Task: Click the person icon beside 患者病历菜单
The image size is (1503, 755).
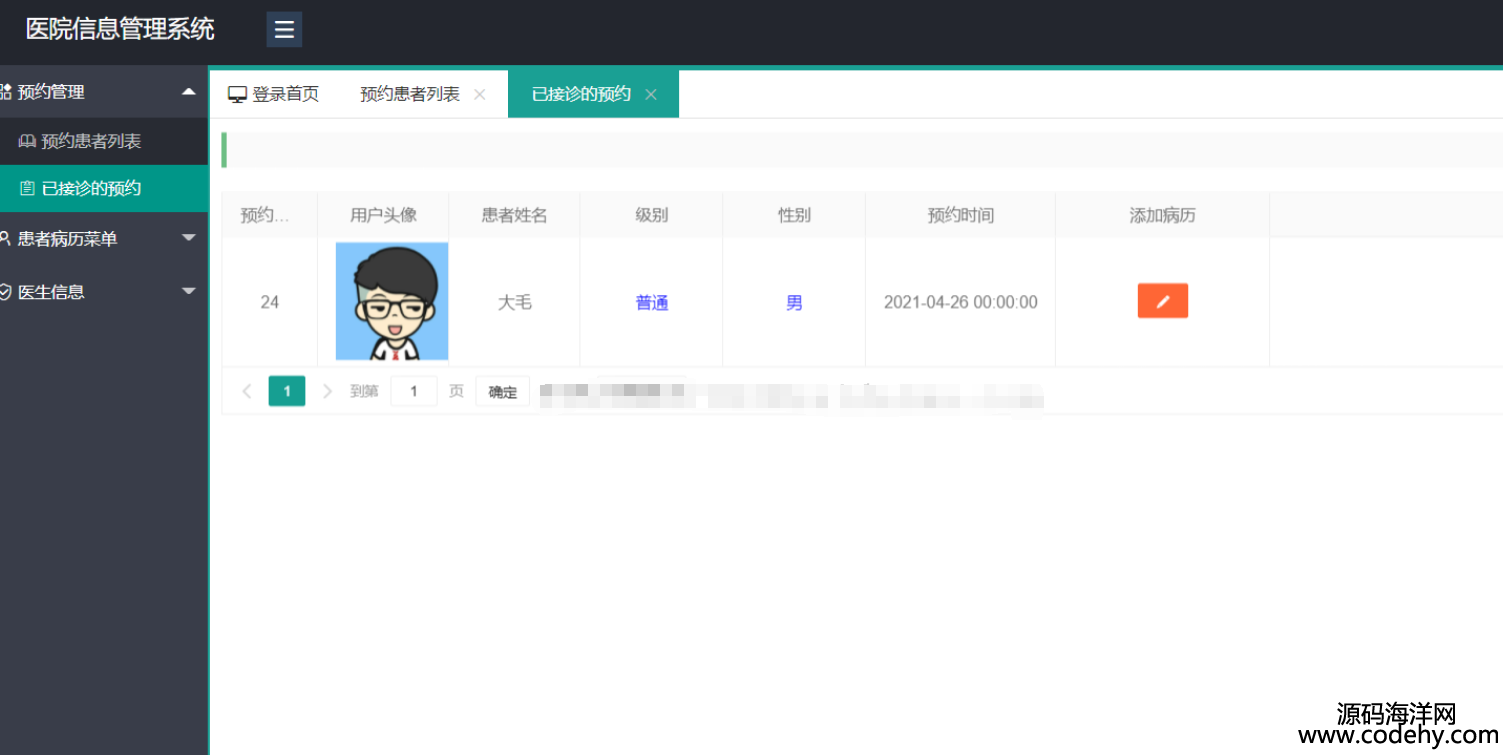Action: pyautogui.click(x=6, y=238)
